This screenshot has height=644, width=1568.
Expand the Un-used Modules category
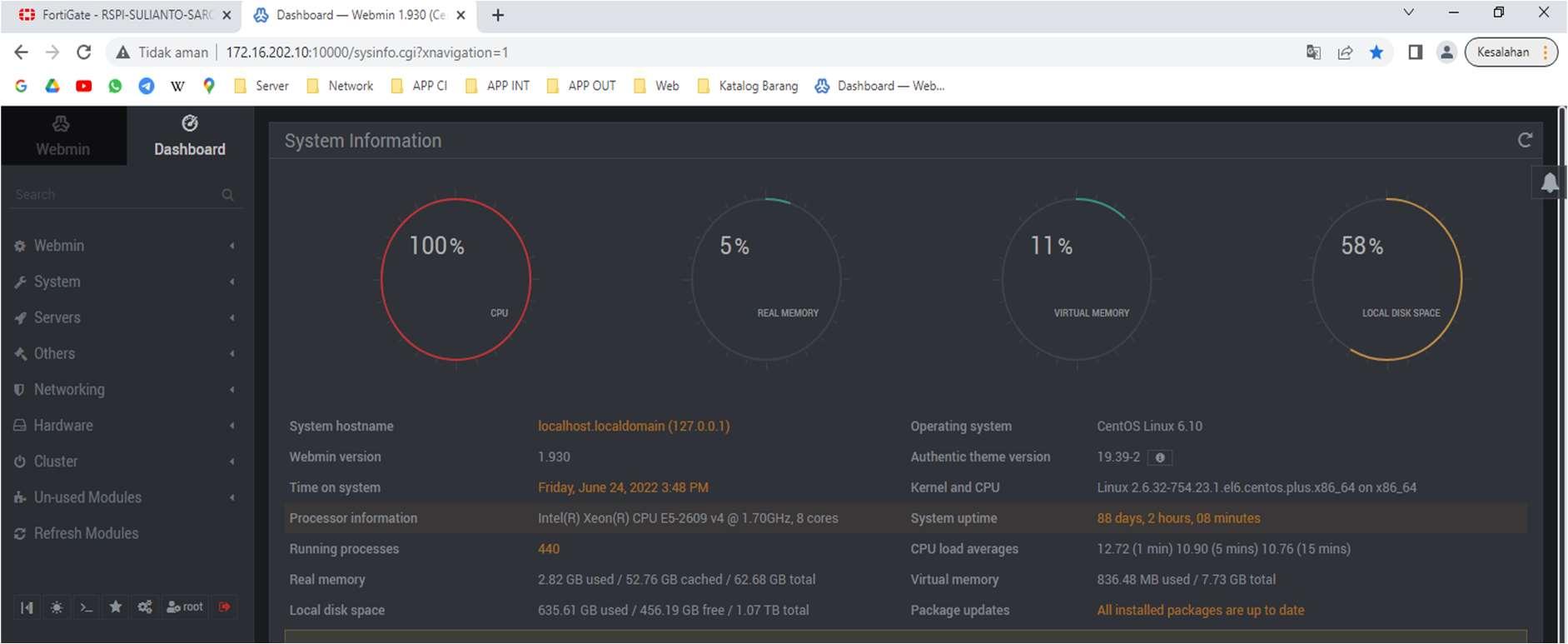point(125,497)
